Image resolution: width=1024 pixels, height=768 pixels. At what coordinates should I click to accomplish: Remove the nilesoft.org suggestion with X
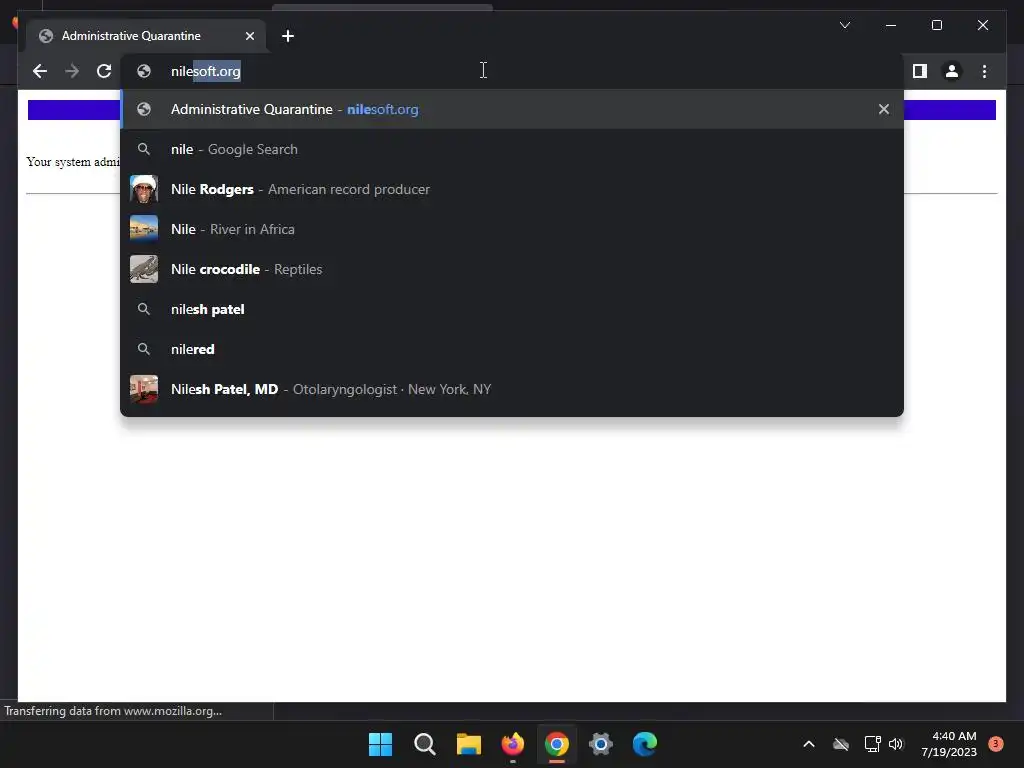point(884,109)
